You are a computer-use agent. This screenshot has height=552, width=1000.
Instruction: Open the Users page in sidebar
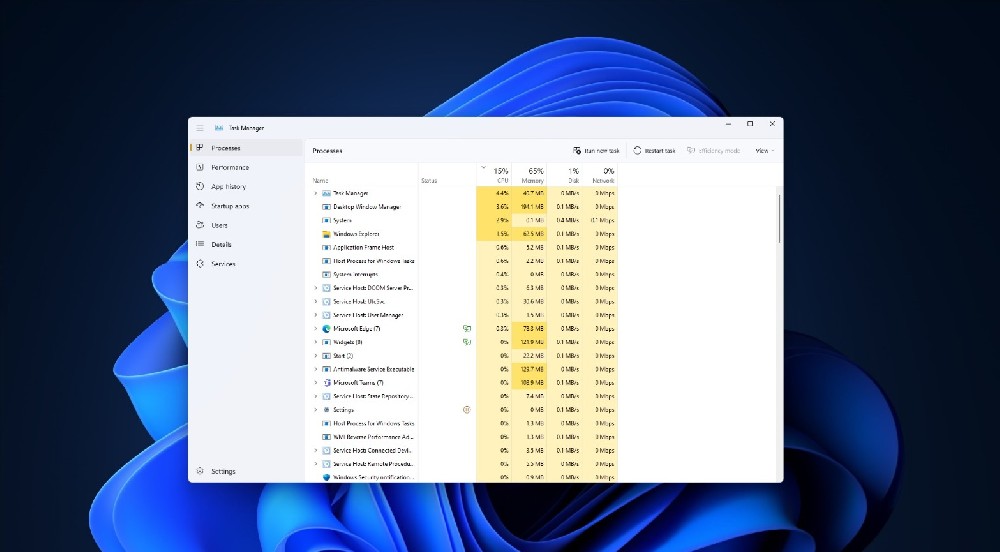tap(219, 225)
